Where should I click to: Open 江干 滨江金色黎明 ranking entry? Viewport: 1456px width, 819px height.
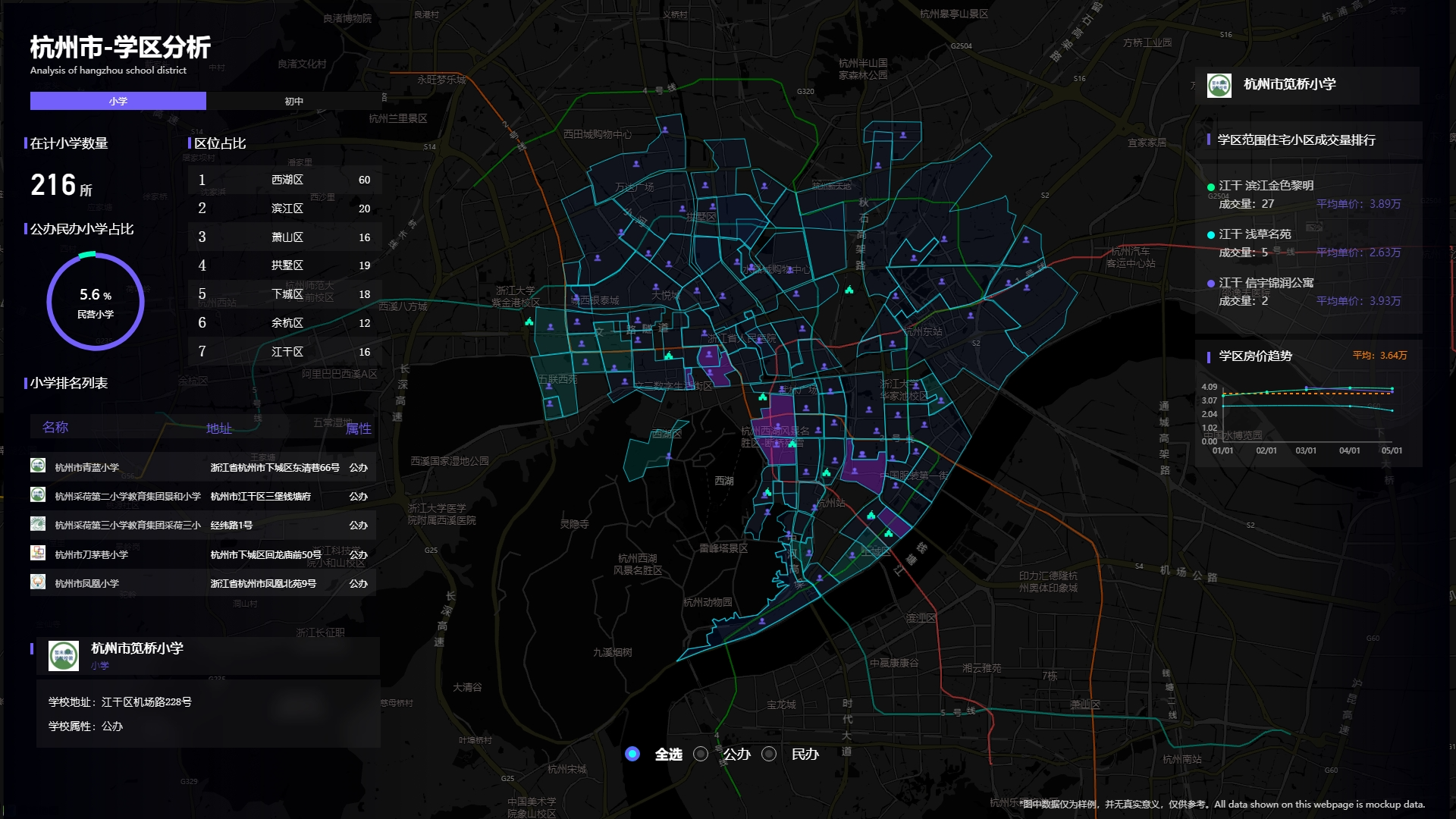click(x=1266, y=186)
